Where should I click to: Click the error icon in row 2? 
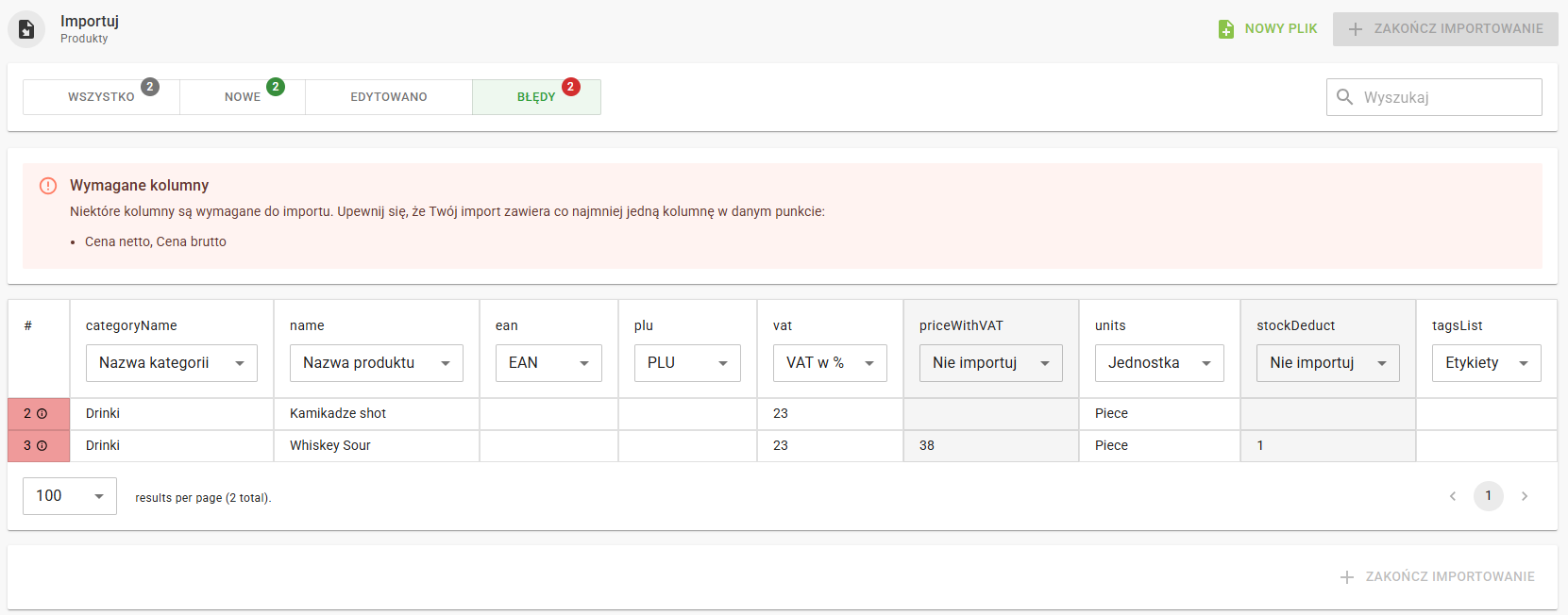[42, 414]
